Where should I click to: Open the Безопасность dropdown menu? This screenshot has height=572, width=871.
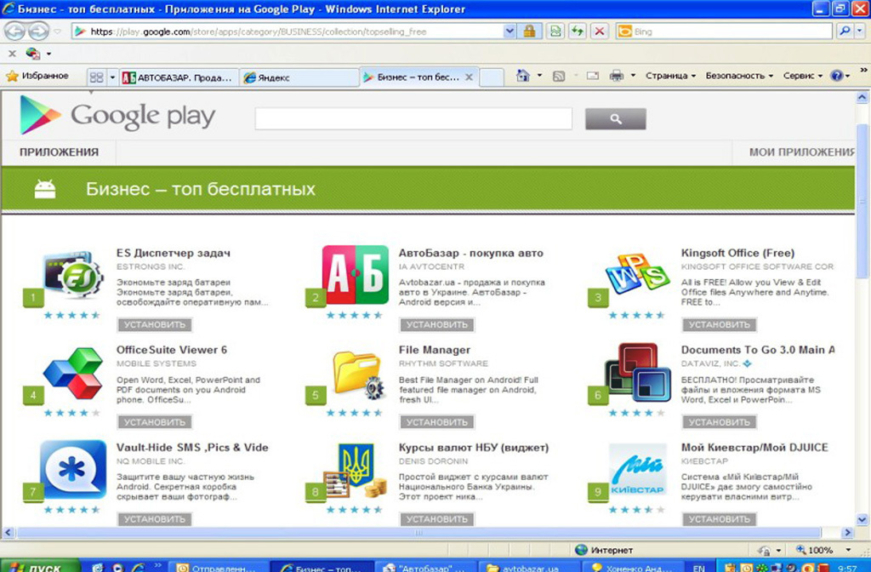click(x=739, y=76)
